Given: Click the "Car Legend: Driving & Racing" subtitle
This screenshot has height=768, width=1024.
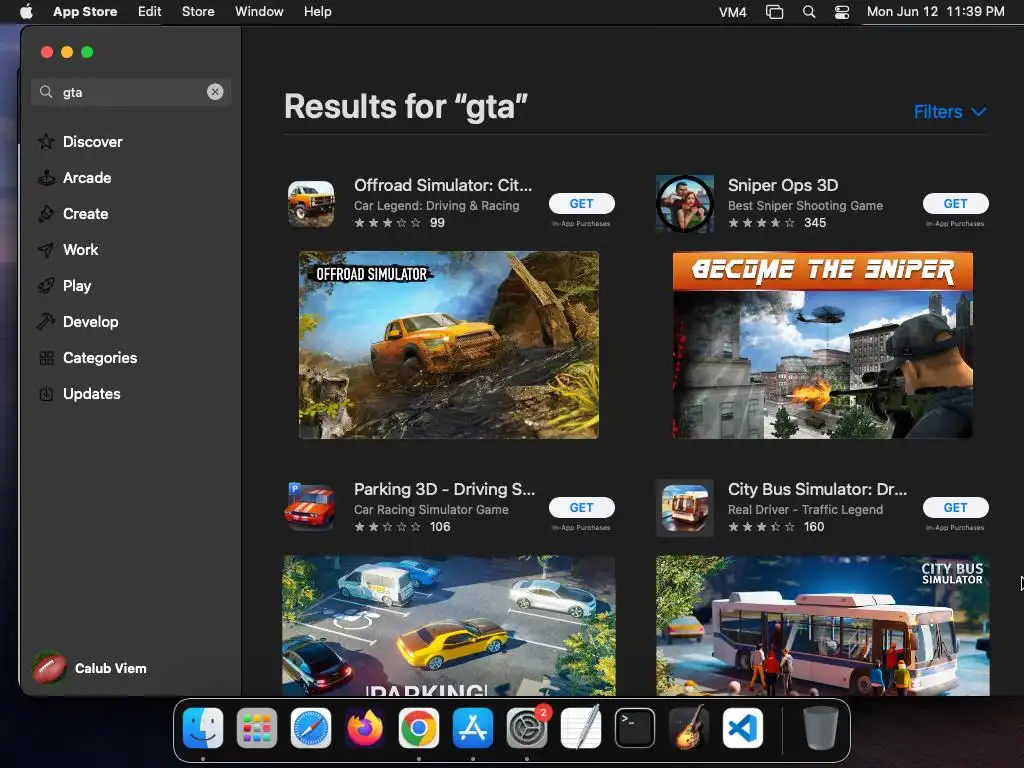Looking at the screenshot, I should 437,206.
